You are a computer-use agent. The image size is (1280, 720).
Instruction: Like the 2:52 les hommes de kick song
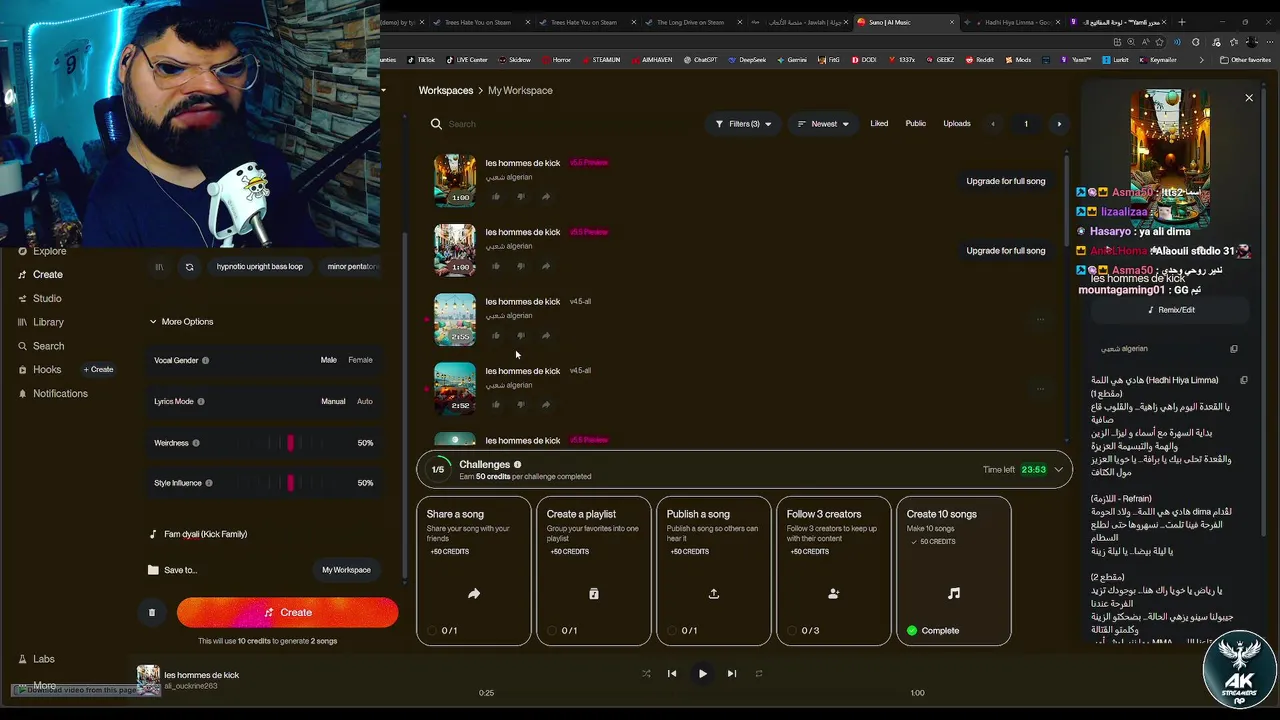[x=495, y=405]
